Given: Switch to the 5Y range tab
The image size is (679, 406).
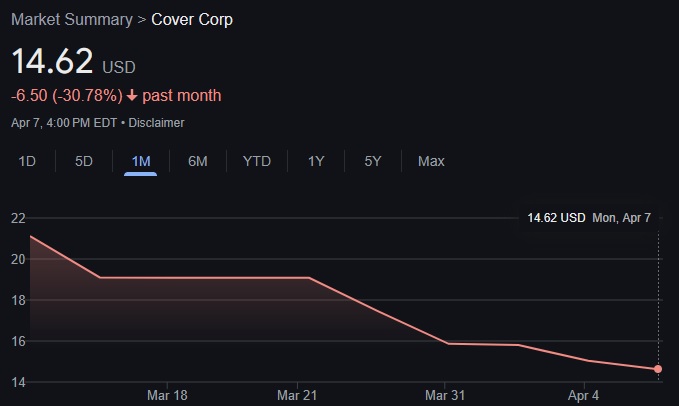Looking at the screenshot, I should pyautogui.click(x=373, y=161).
